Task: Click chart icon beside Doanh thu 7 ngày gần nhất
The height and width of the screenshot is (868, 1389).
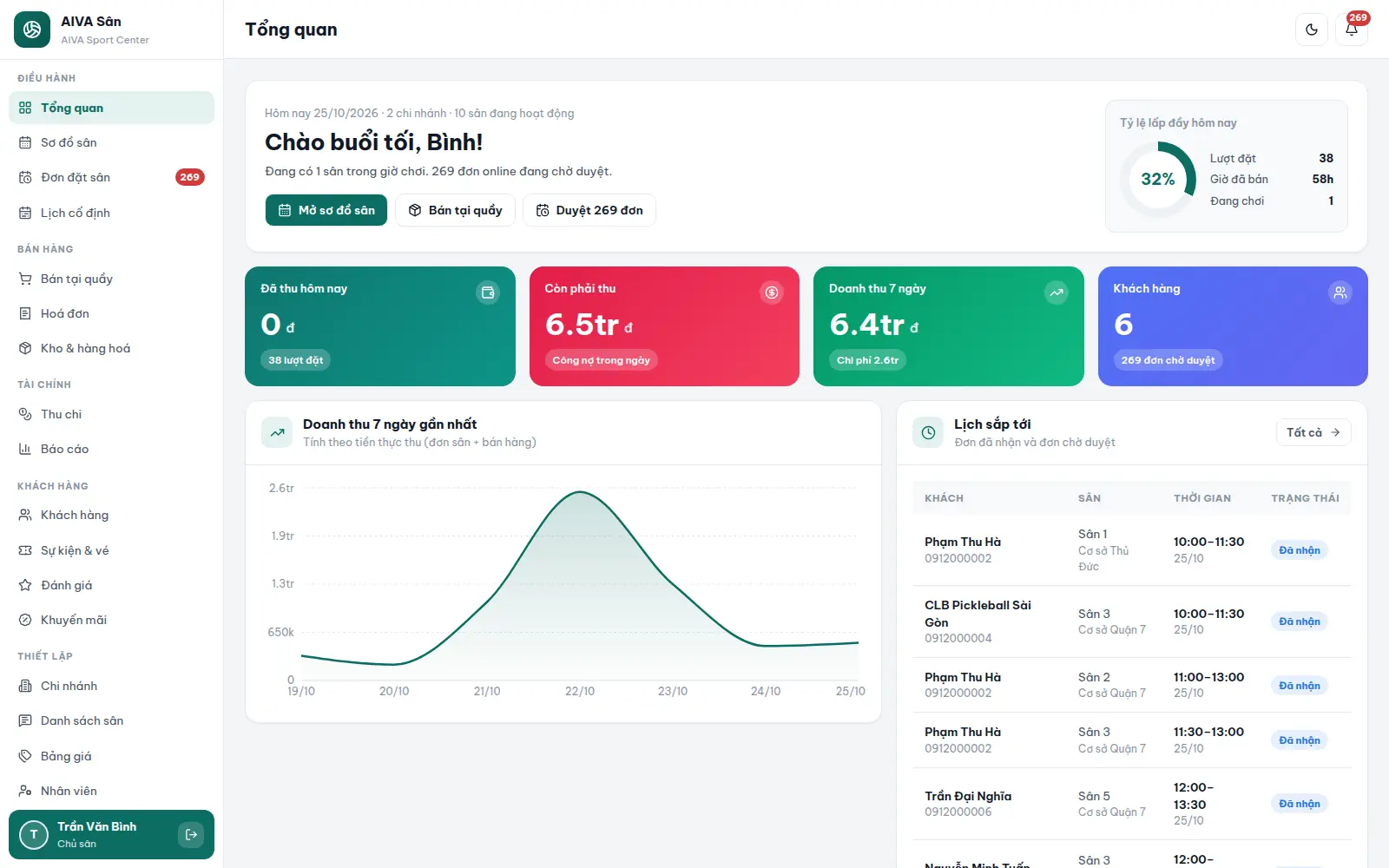Action: (277, 432)
